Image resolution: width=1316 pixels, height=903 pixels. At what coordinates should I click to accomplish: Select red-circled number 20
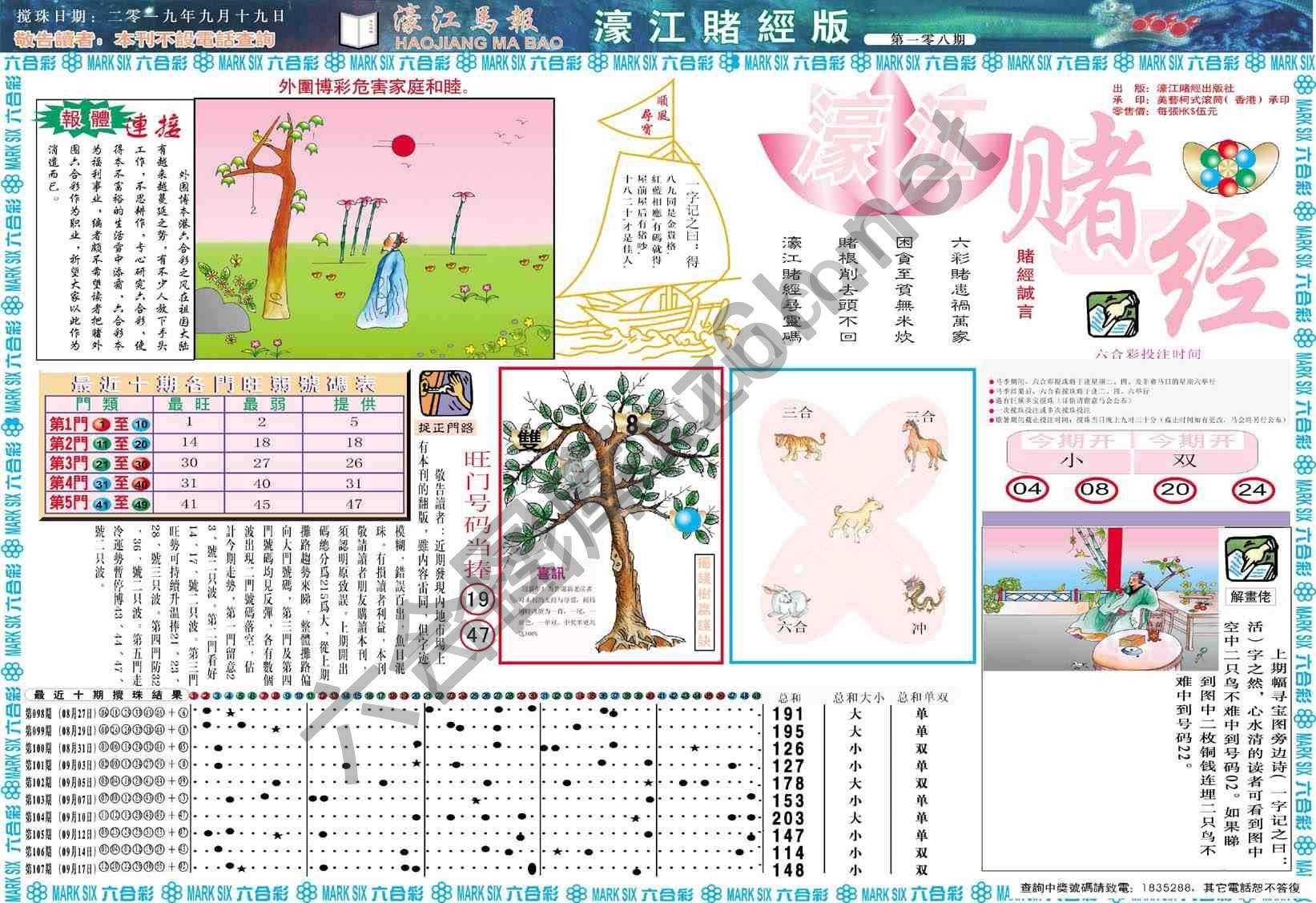point(1174,489)
